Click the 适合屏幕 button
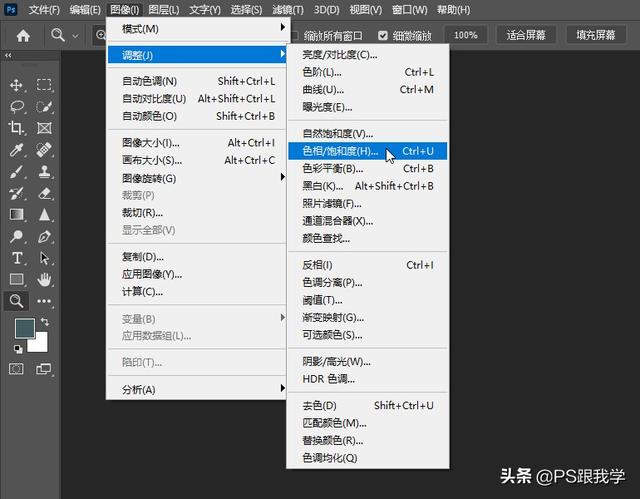This screenshot has height=499, width=640. (526, 35)
